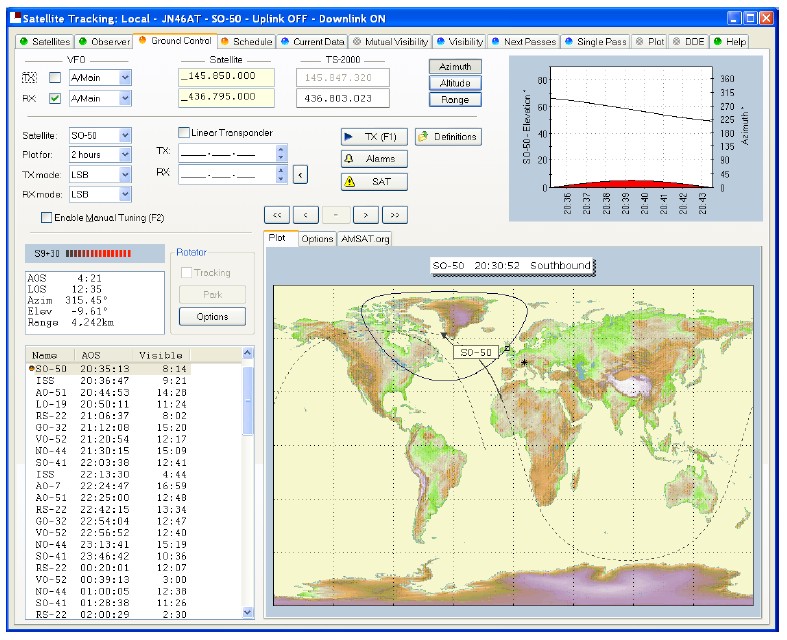The width and height of the screenshot is (787, 640).
Task: Click the RX transponder frequency spinner arrows
Action: 281,175
